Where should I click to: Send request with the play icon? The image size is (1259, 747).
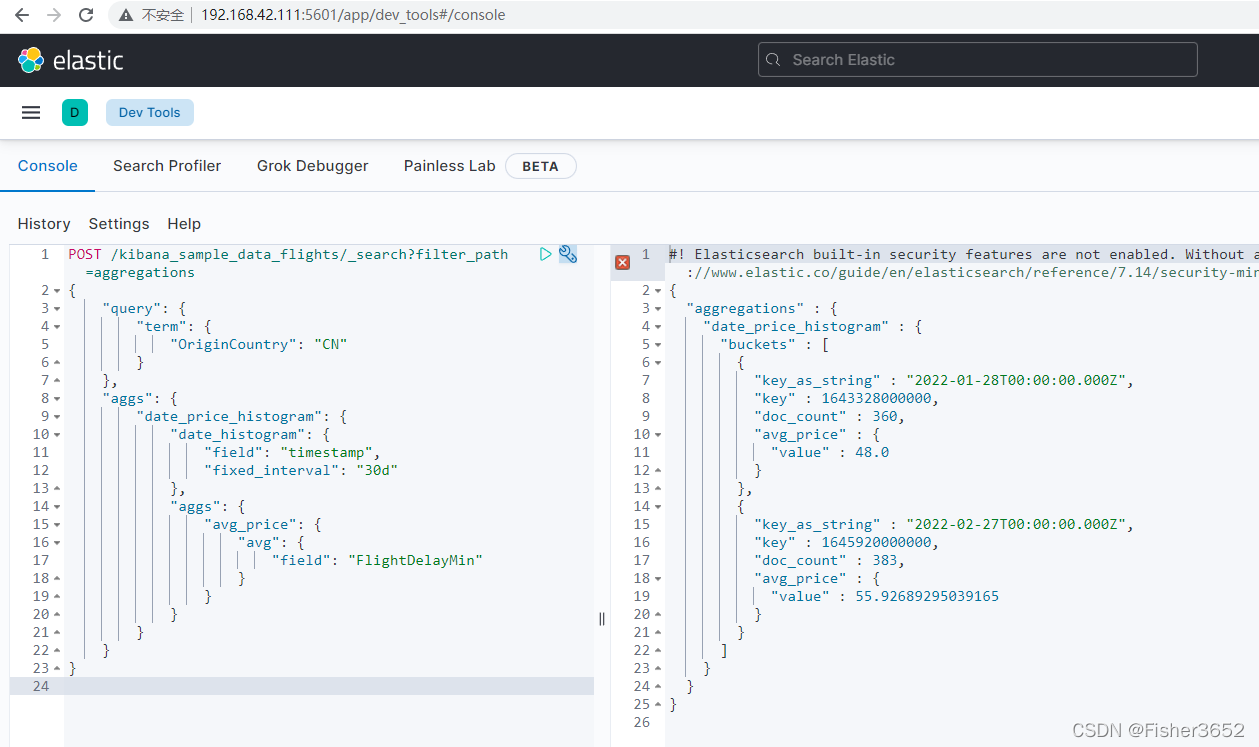(x=545, y=254)
